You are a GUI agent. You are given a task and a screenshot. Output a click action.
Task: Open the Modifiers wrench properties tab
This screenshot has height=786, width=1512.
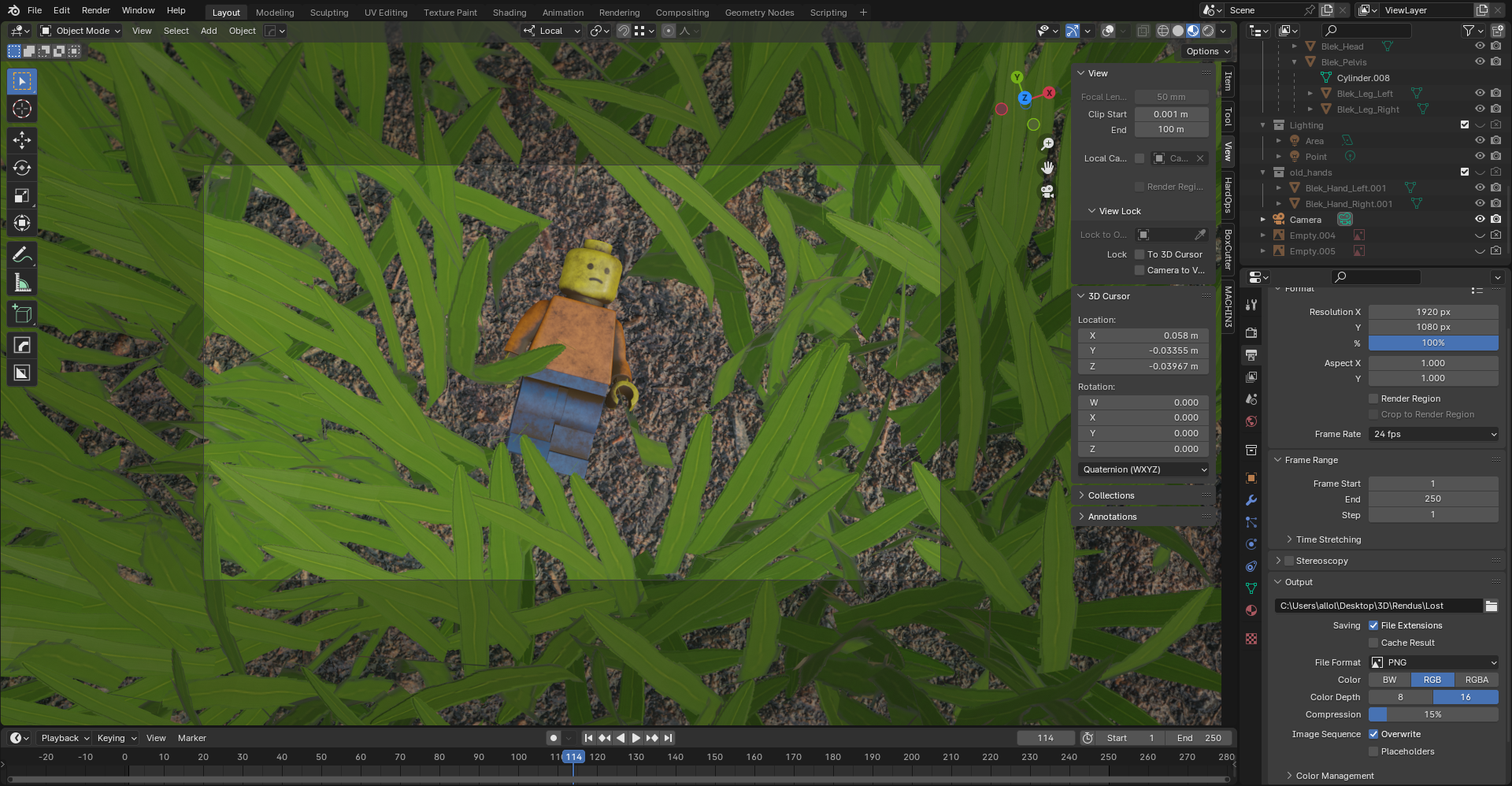[1251, 500]
